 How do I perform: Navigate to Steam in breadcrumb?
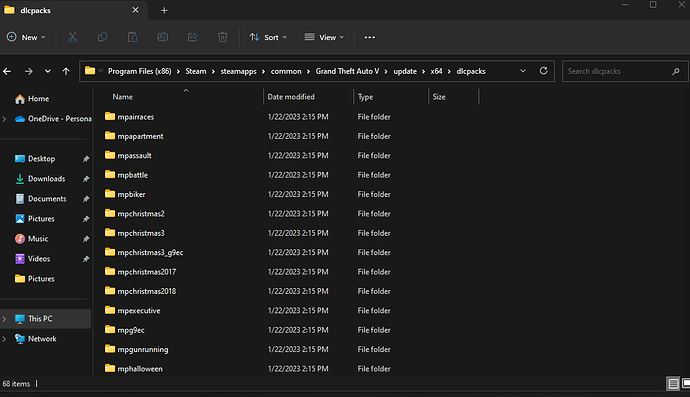pos(196,71)
